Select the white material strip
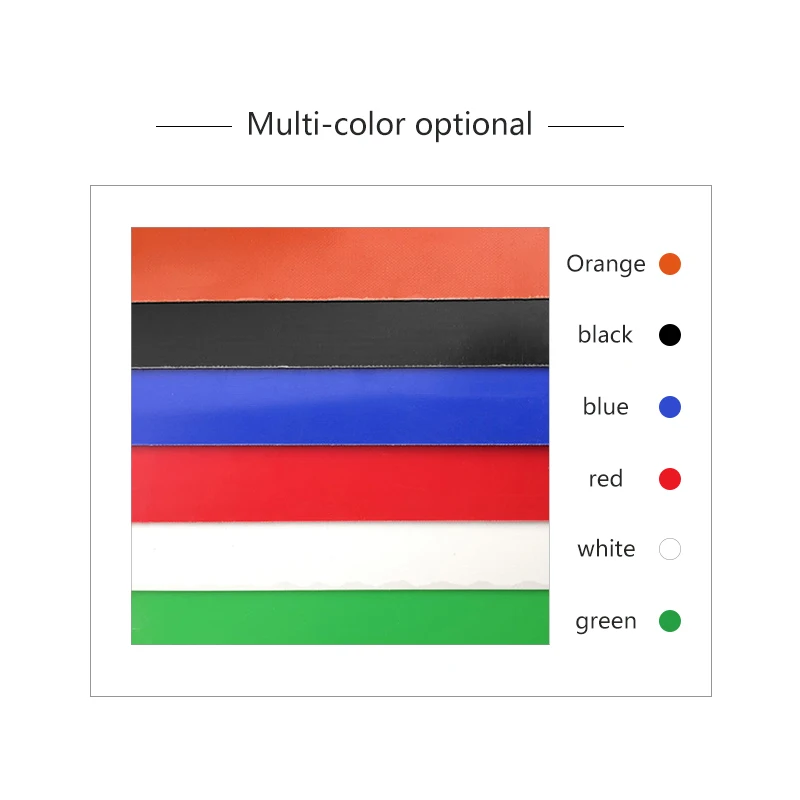 pyautogui.click(x=340, y=555)
